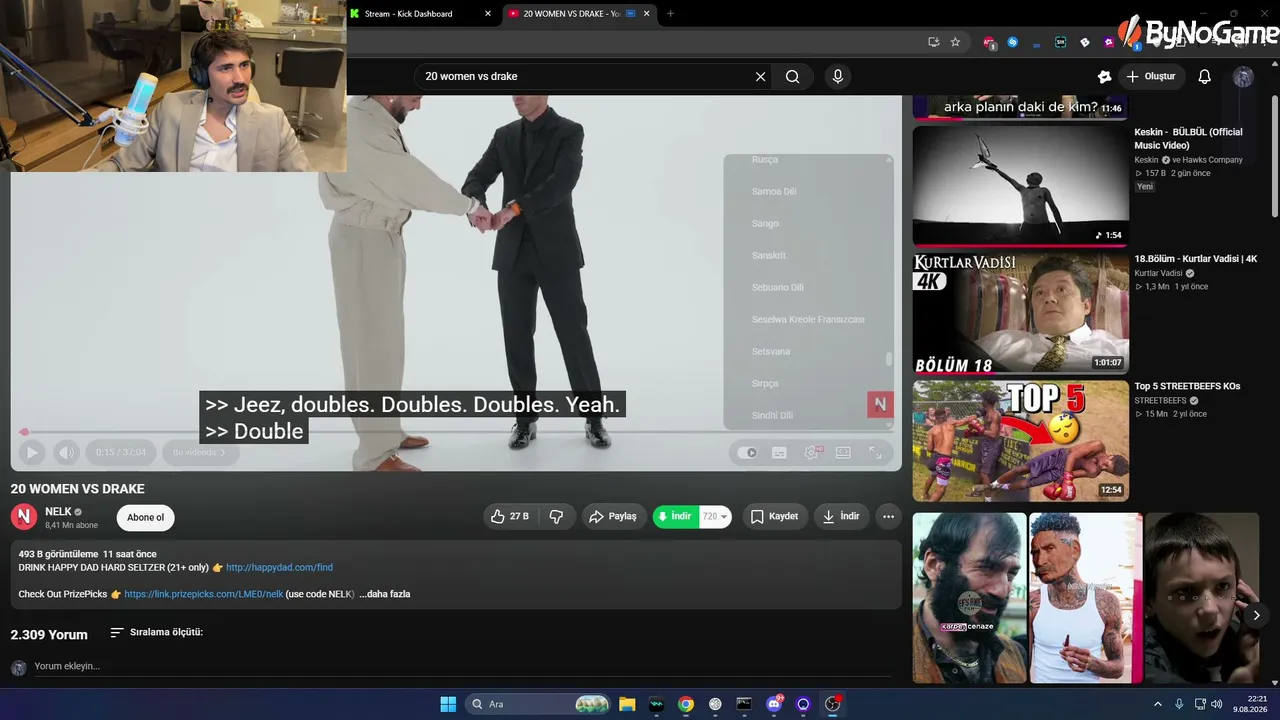Like the video with thumbs up
This screenshot has height=720, width=1280.
510,517
